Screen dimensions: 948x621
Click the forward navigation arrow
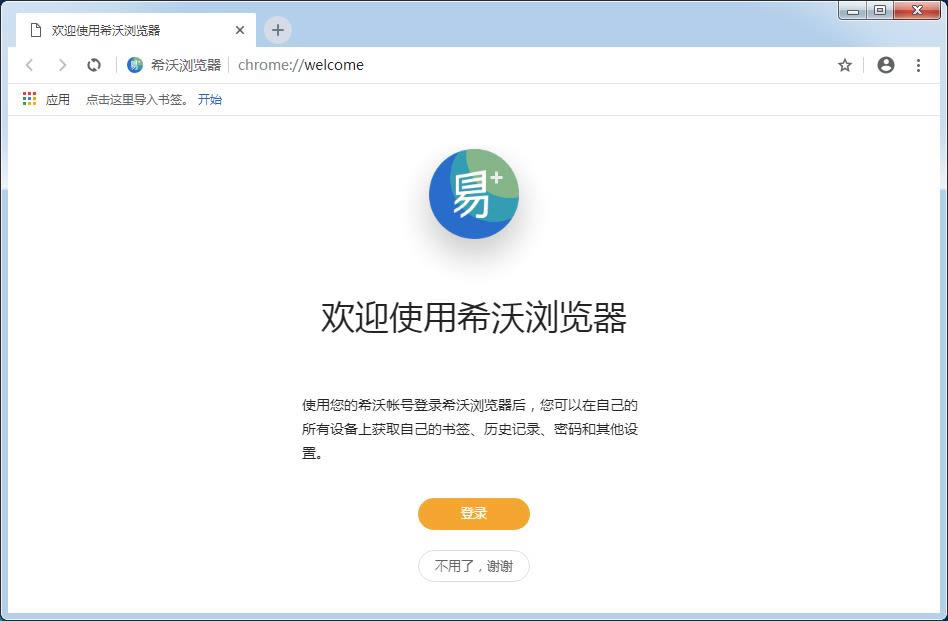point(62,65)
